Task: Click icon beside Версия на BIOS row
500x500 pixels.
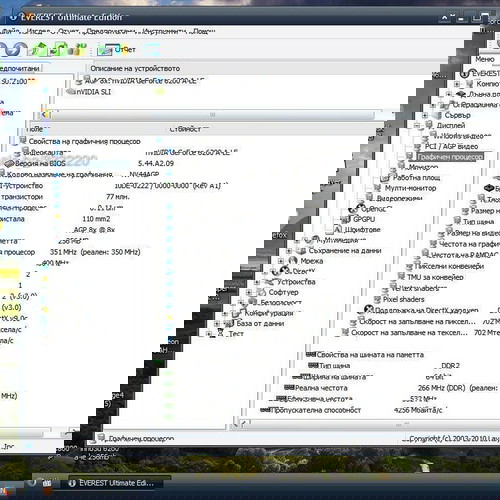Action: (10, 163)
